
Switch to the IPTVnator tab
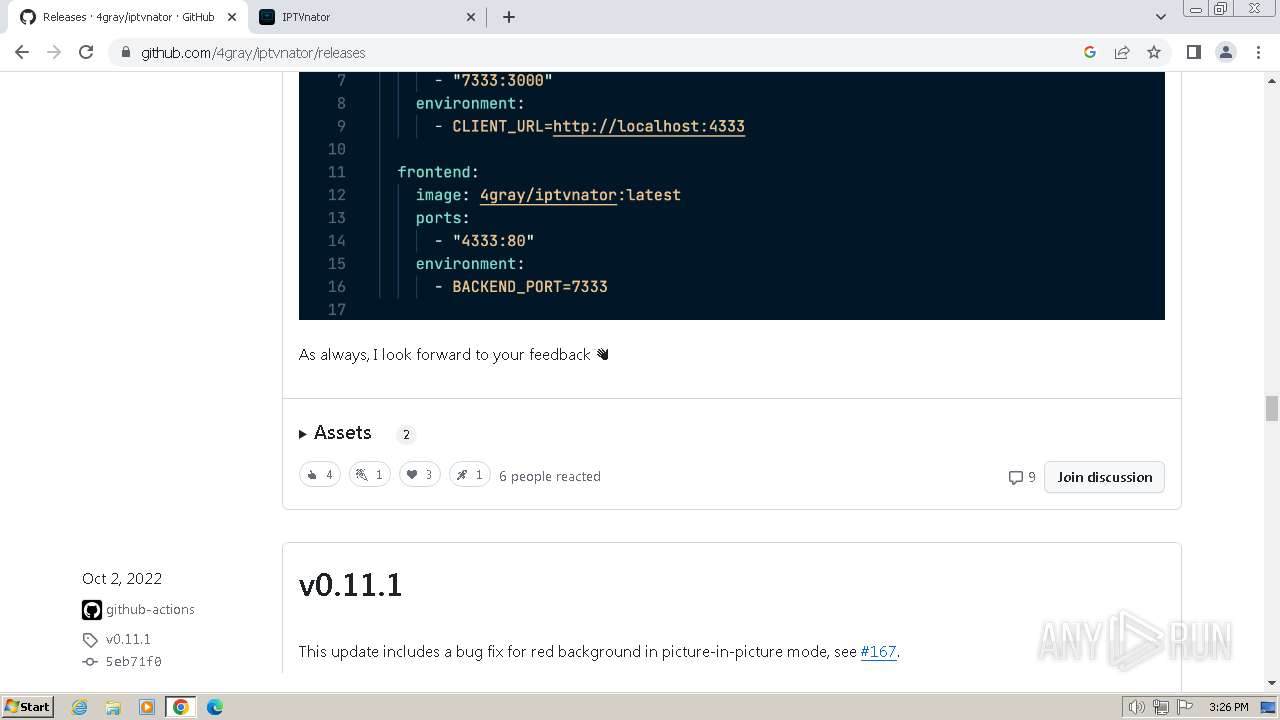(365, 17)
